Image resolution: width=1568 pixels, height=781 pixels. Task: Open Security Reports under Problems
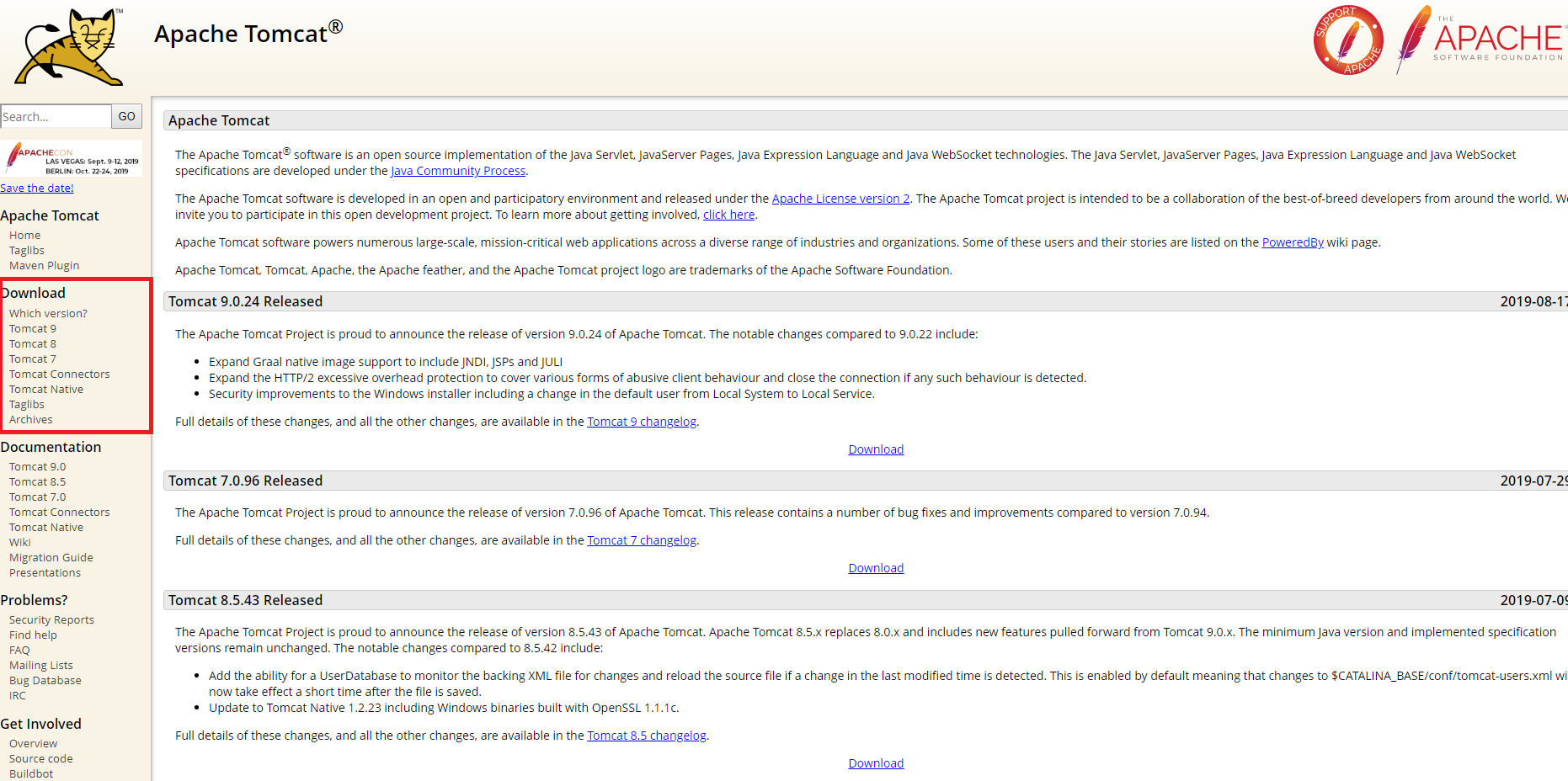pos(51,619)
